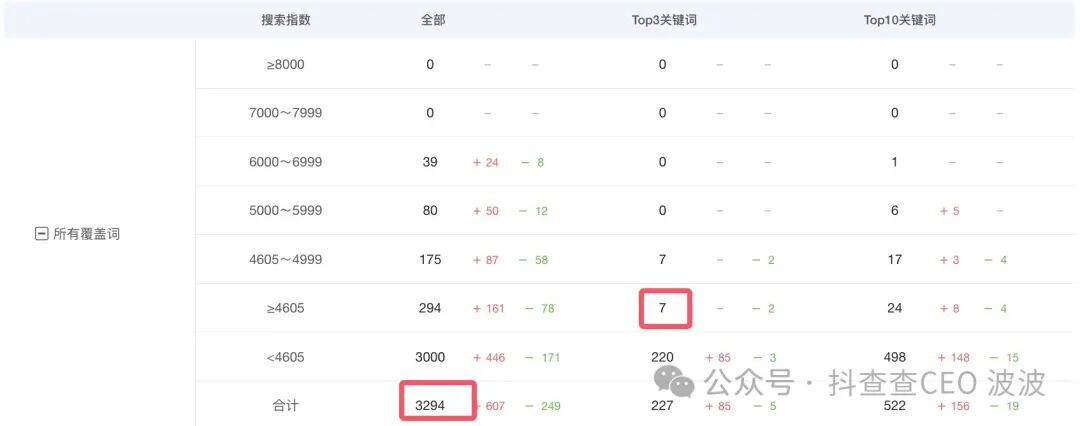Click the 227 Top3 total in 合计 row
Viewport: 1080px width, 426px height.
(x=662, y=405)
